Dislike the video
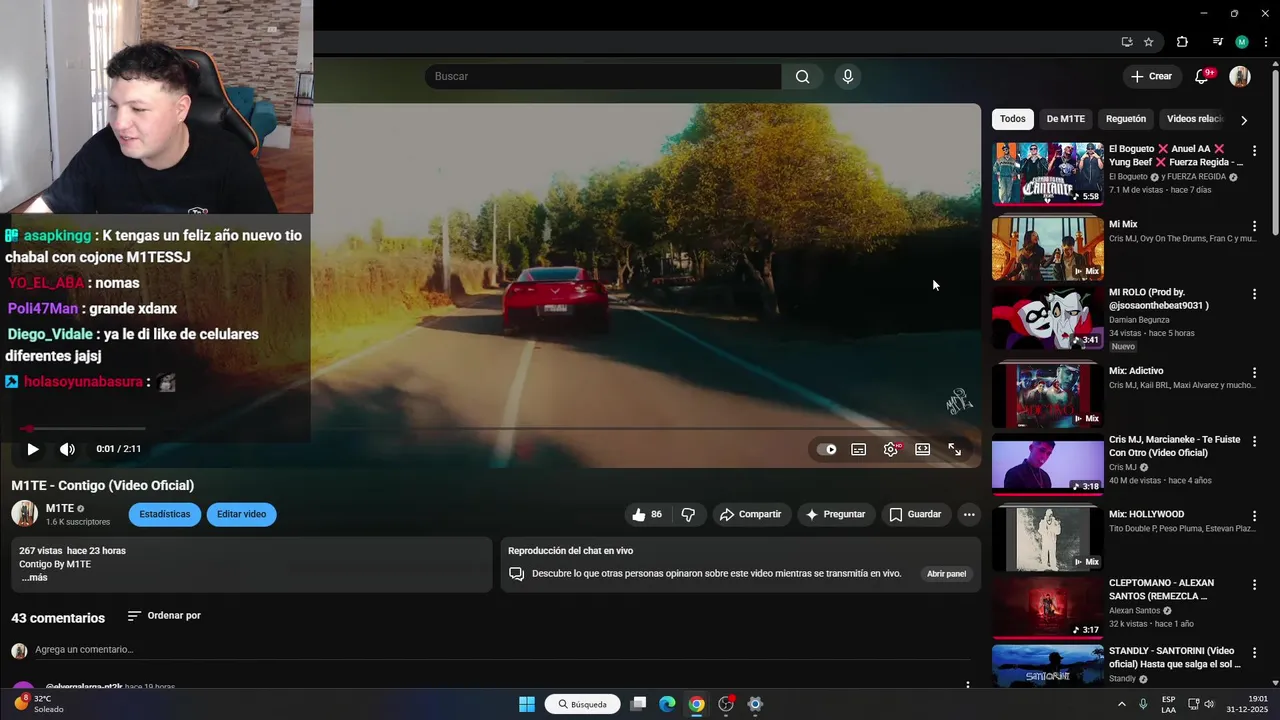Viewport: 1280px width, 720px height. (x=688, y=515)
